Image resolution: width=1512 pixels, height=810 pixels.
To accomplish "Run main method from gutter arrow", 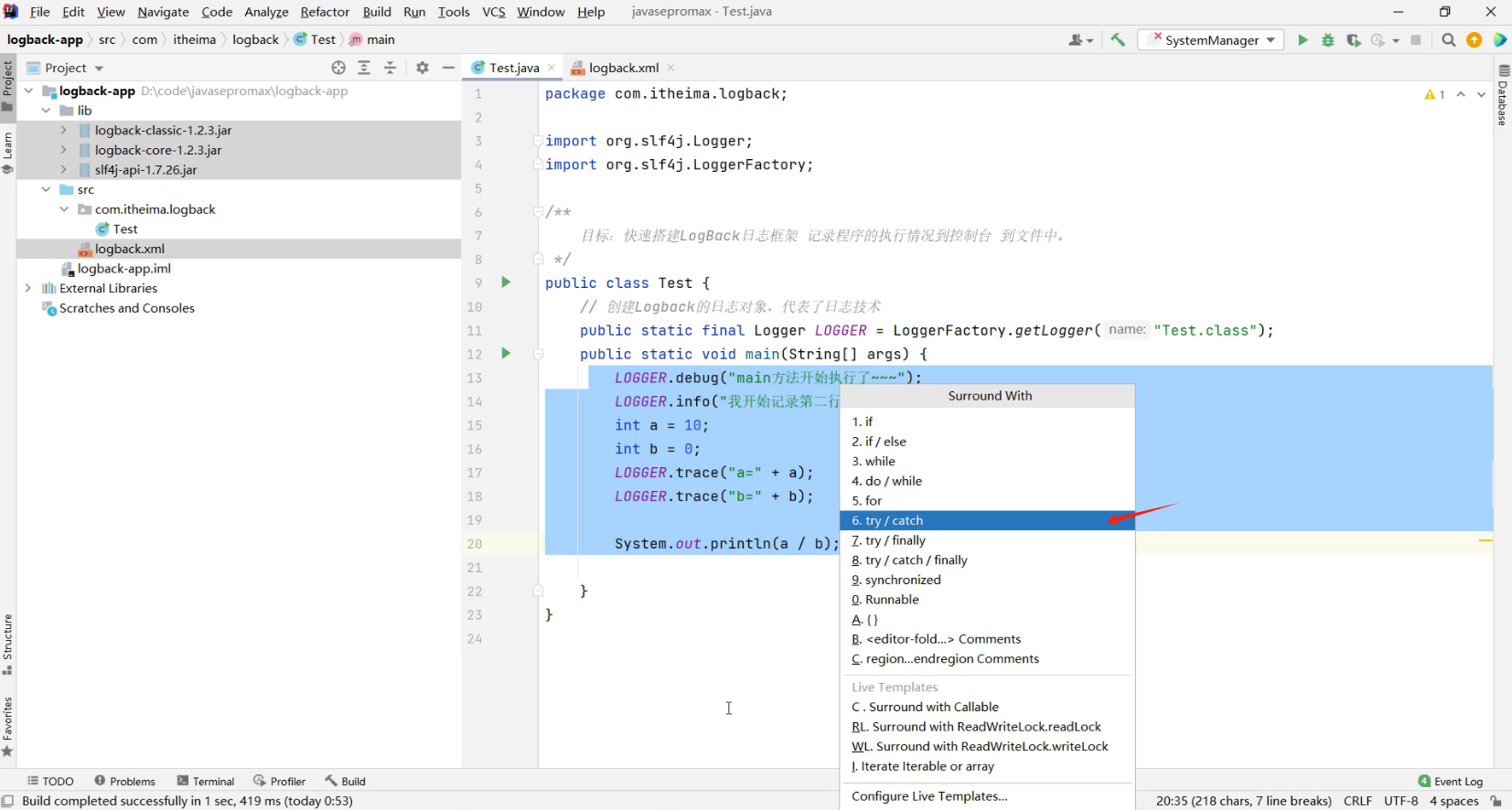I will click(x=506, y=354).
